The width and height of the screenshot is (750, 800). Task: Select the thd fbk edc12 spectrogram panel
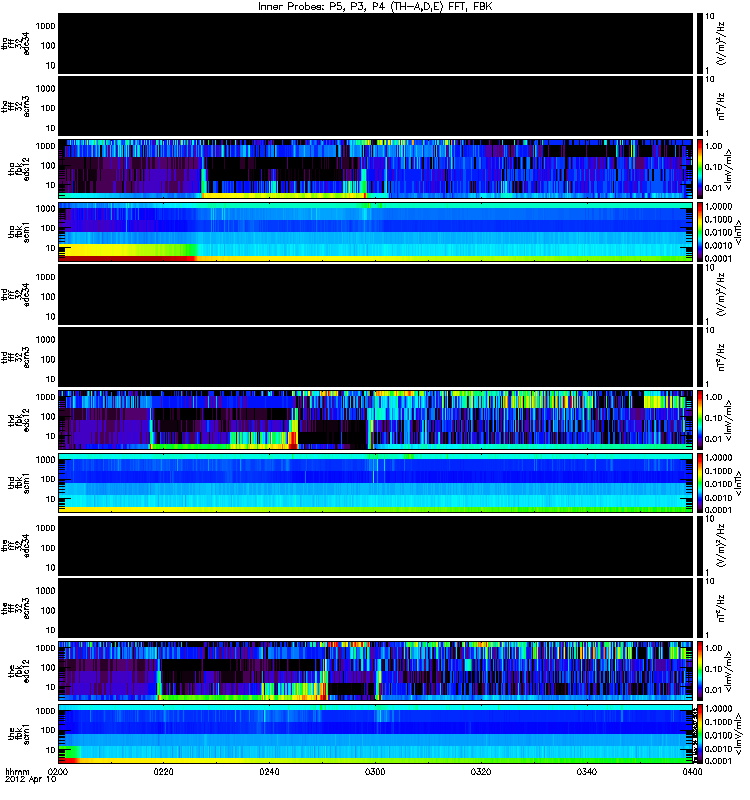click(x=376, y=421)
